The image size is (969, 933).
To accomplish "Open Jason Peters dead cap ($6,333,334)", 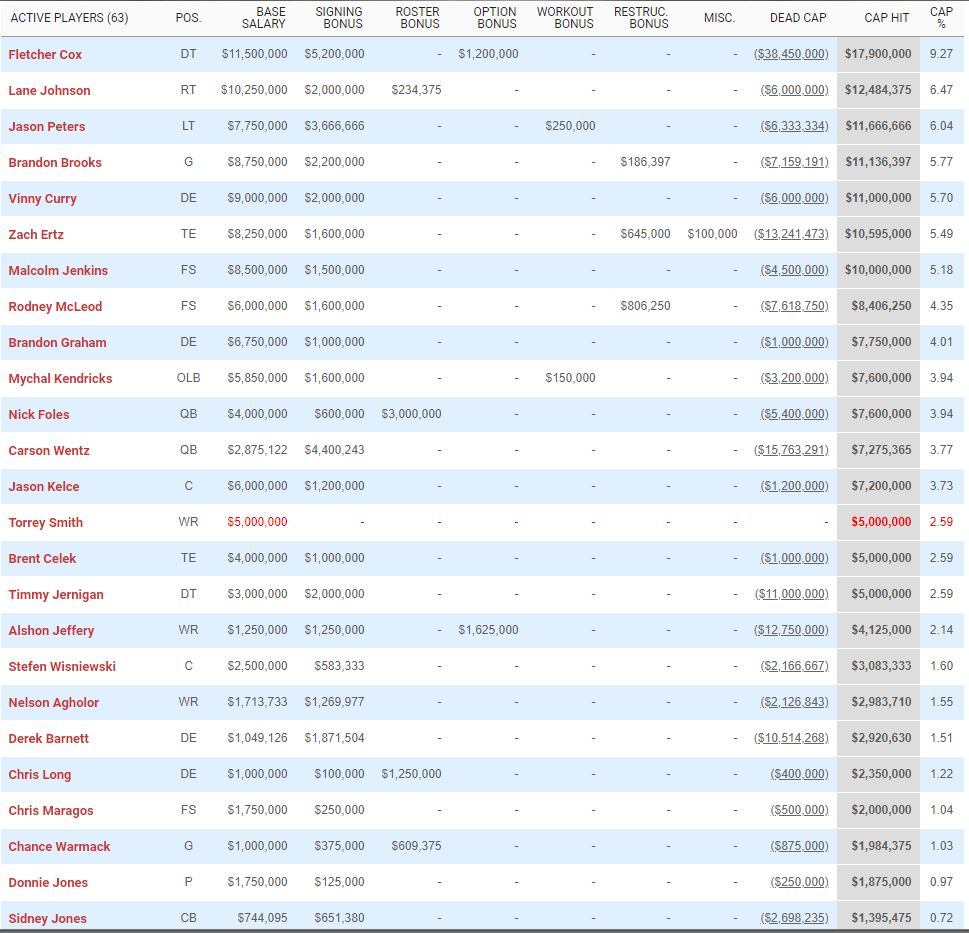I will pyautogui.click(x=794, y=126).
